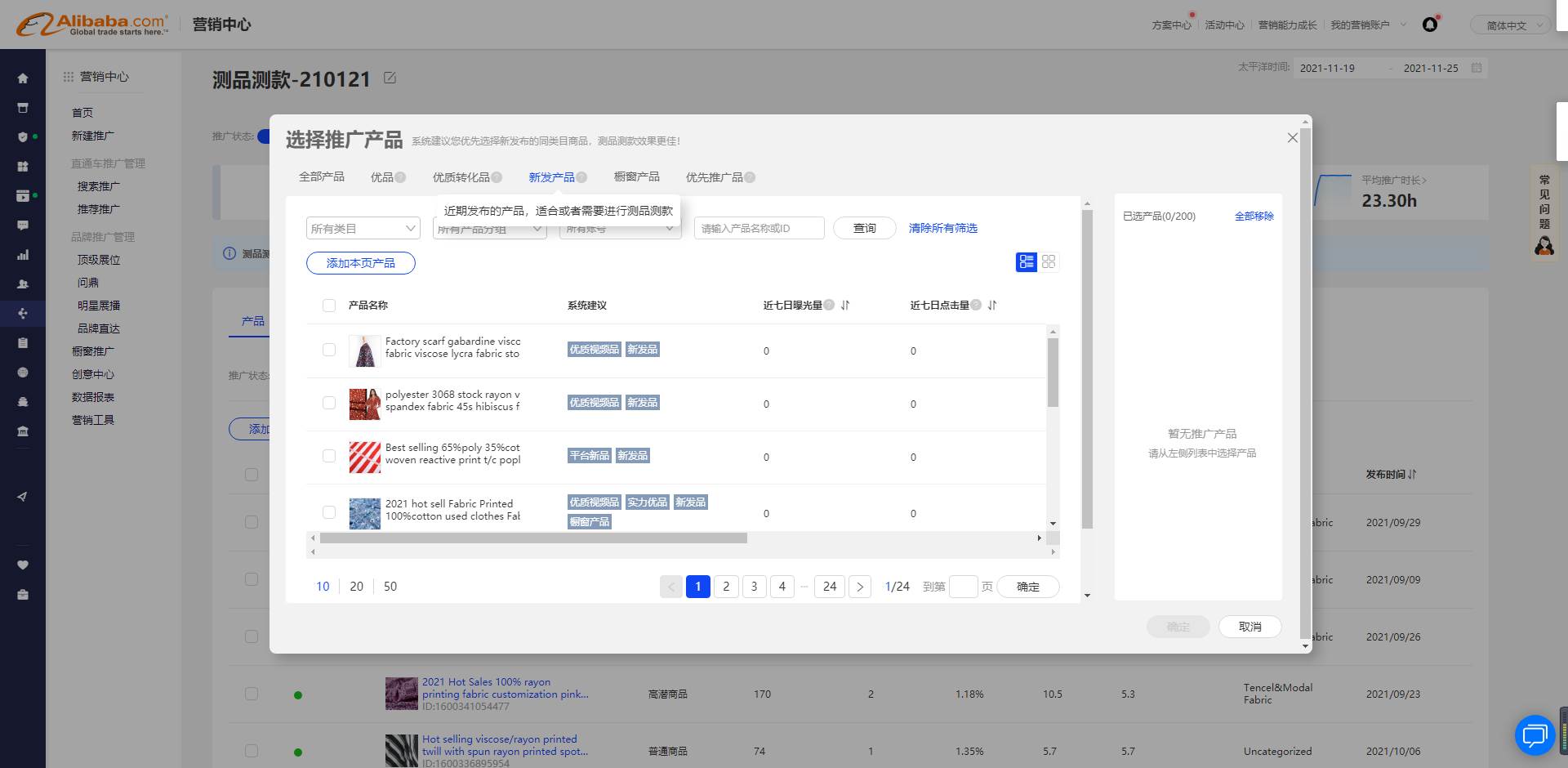Switch to 全部产品 tab
1568x768 pixels.
click(x=322, y=177)
